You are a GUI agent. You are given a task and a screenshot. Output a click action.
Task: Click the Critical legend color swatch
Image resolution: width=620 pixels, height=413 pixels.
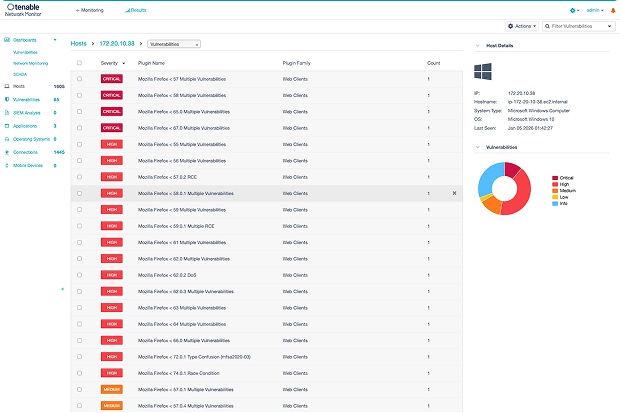[555, 178]
